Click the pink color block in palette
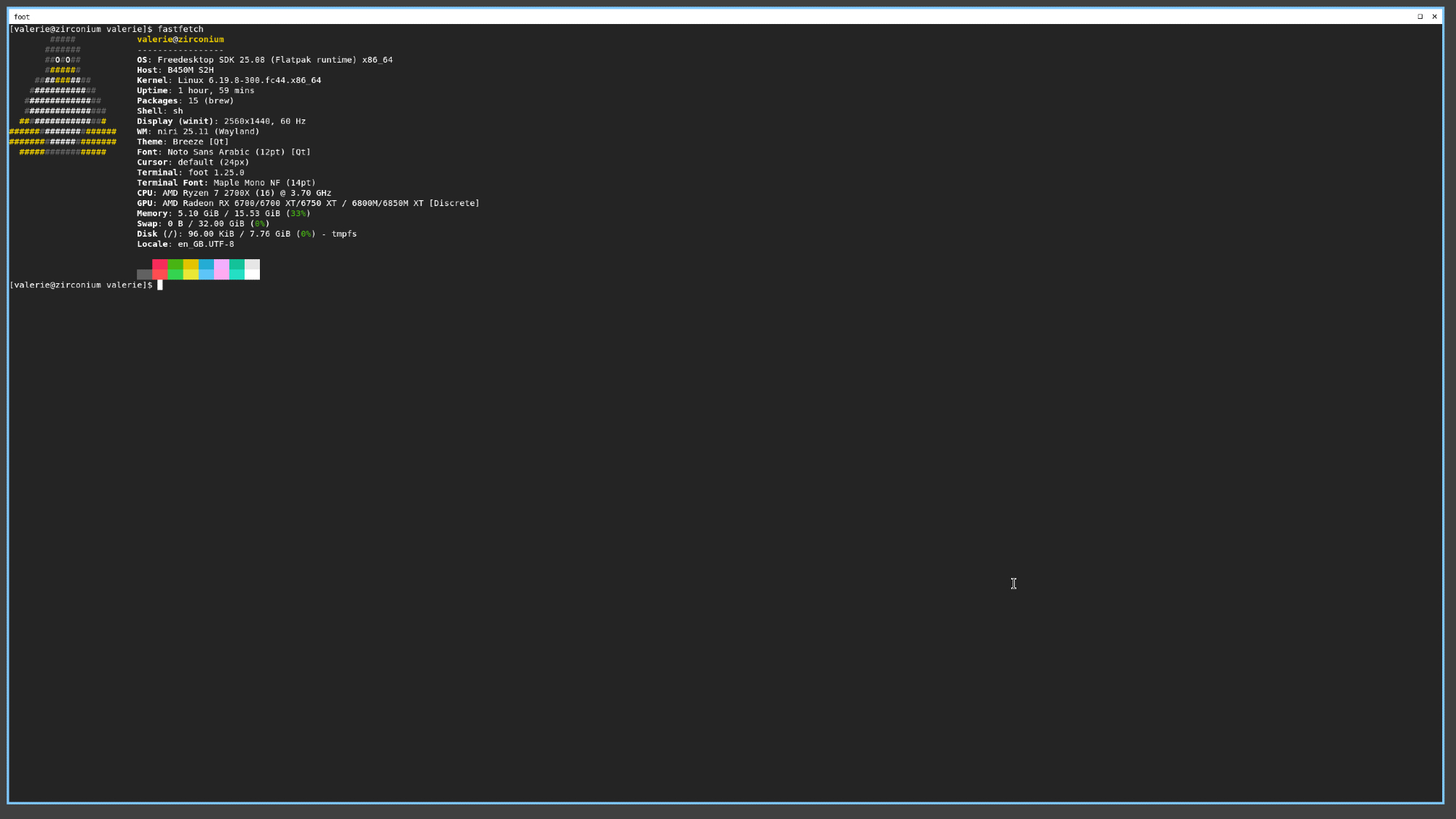1456x819 pixels. 221,269
